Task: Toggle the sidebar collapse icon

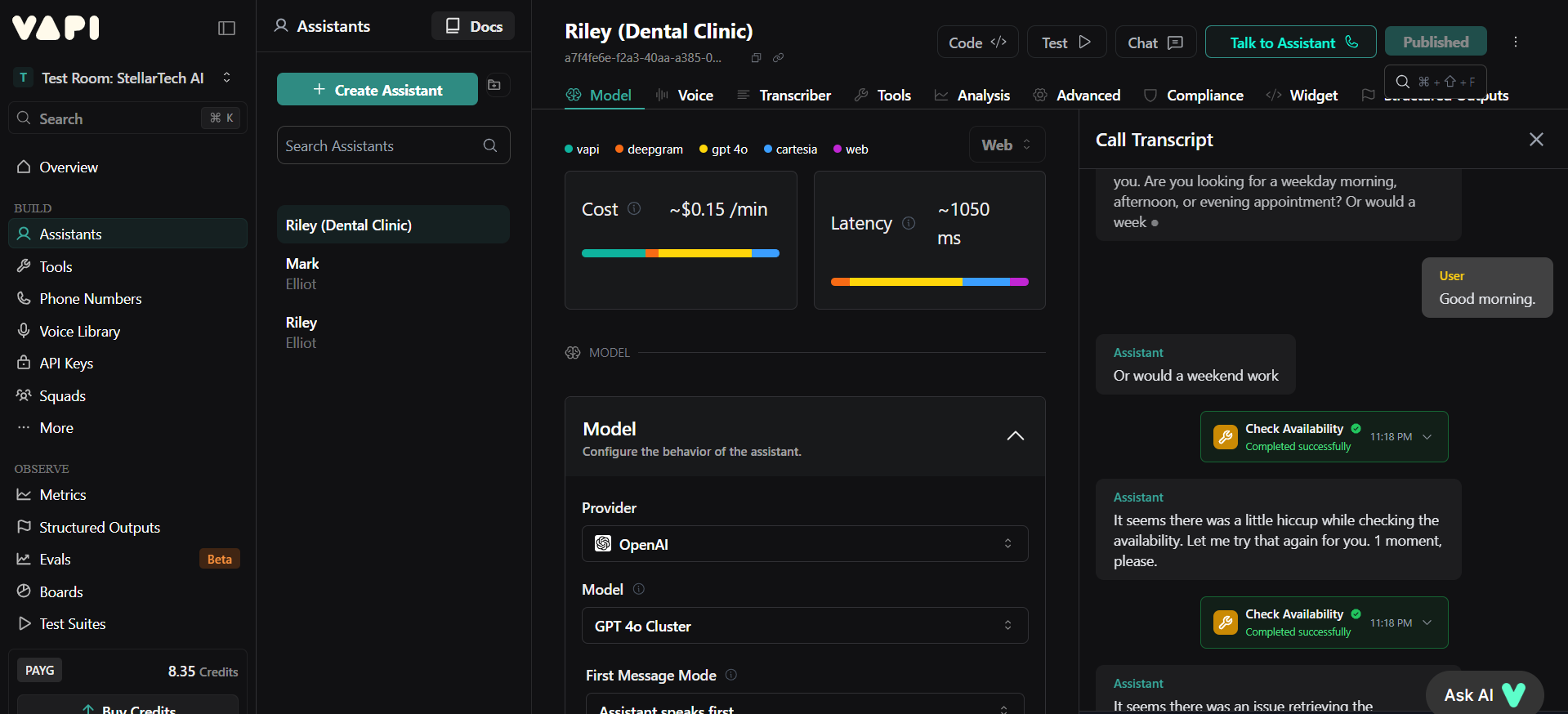Action: [x=226, y=29]
